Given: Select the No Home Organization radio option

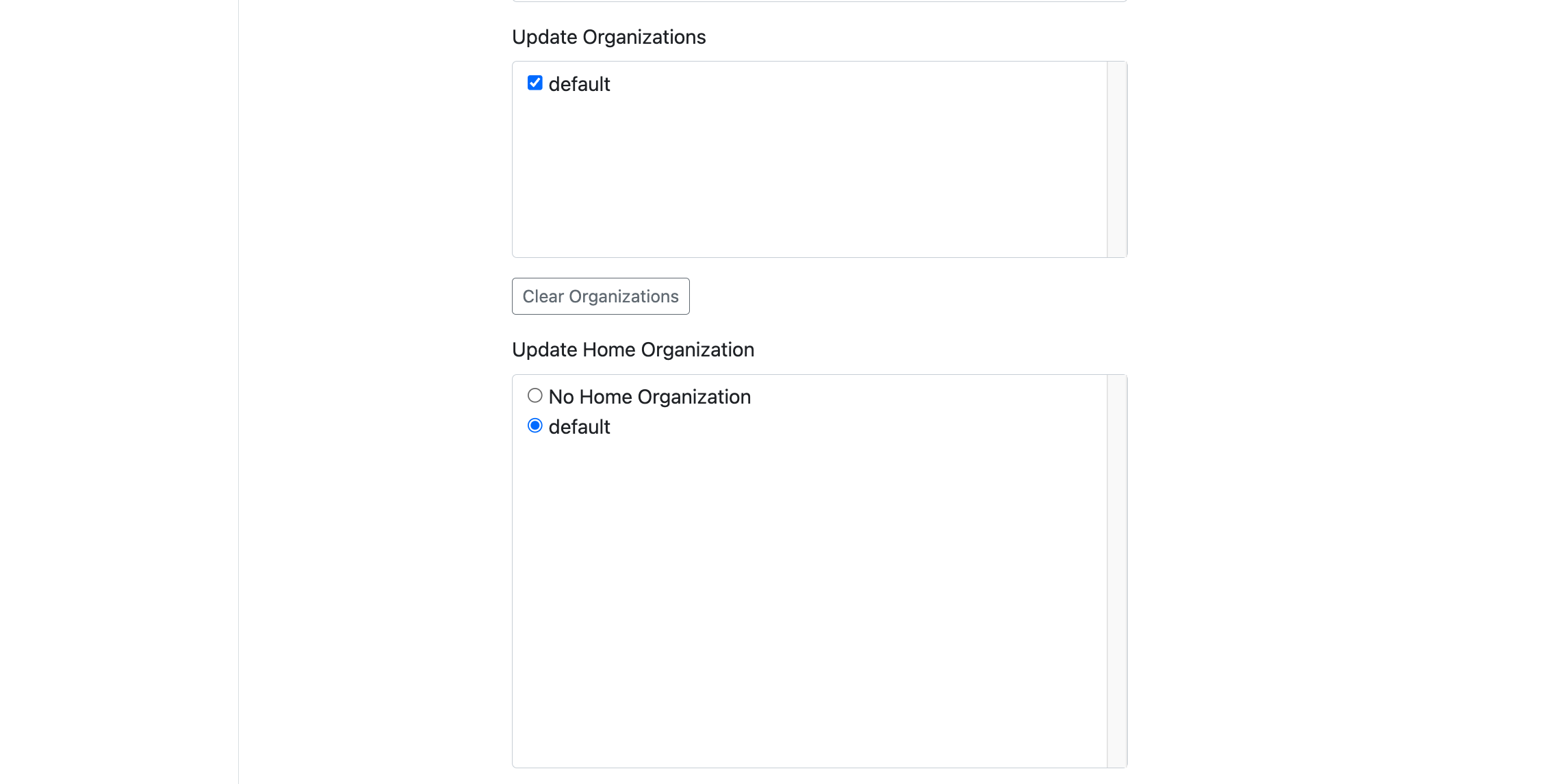Looking at the screenshot, I should (x=535, y=396).
